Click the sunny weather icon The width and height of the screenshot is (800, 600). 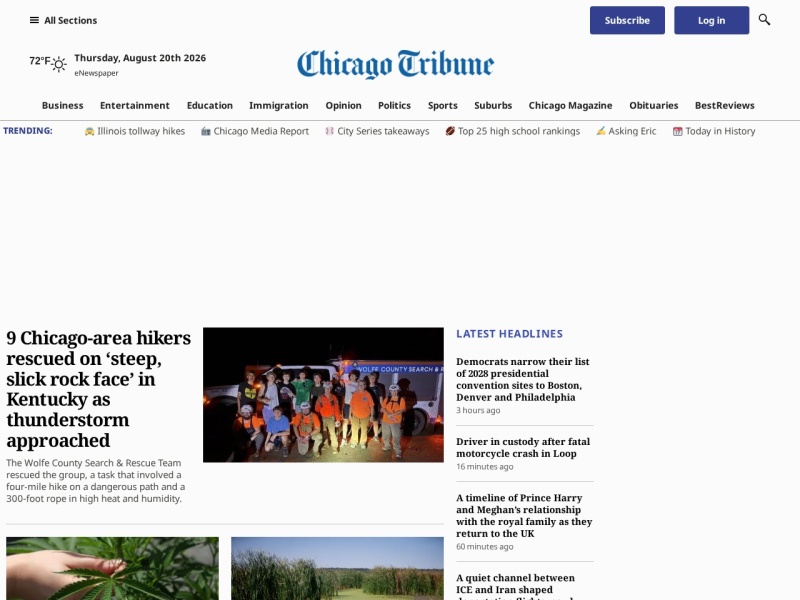(x=59, y=64)
